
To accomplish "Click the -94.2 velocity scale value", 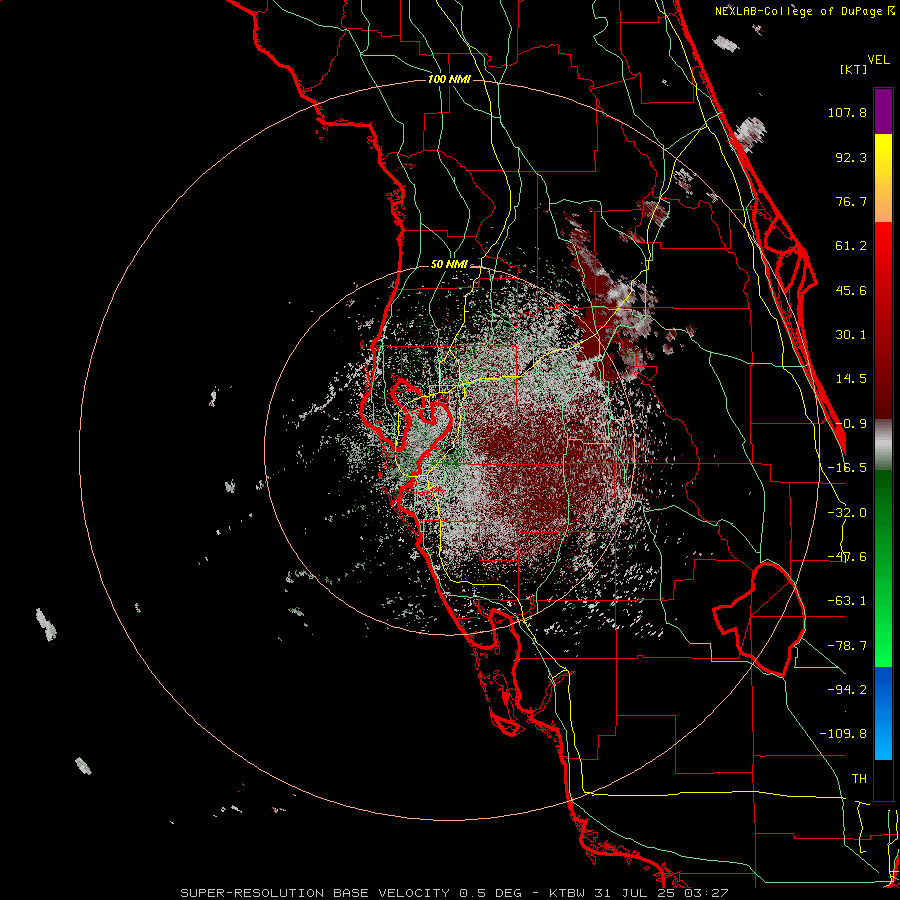I will point(847,690).
